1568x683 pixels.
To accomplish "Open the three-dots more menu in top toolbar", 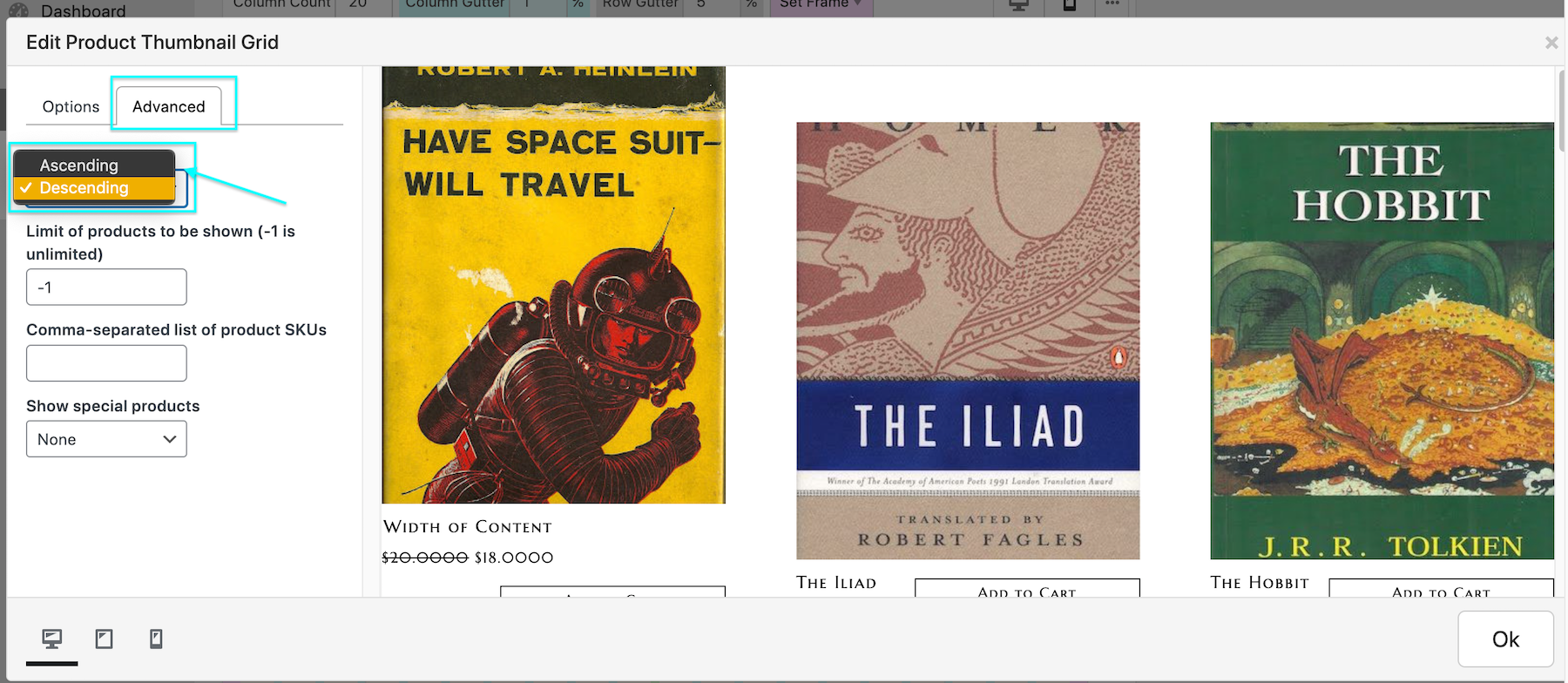I will point(1112,5).
